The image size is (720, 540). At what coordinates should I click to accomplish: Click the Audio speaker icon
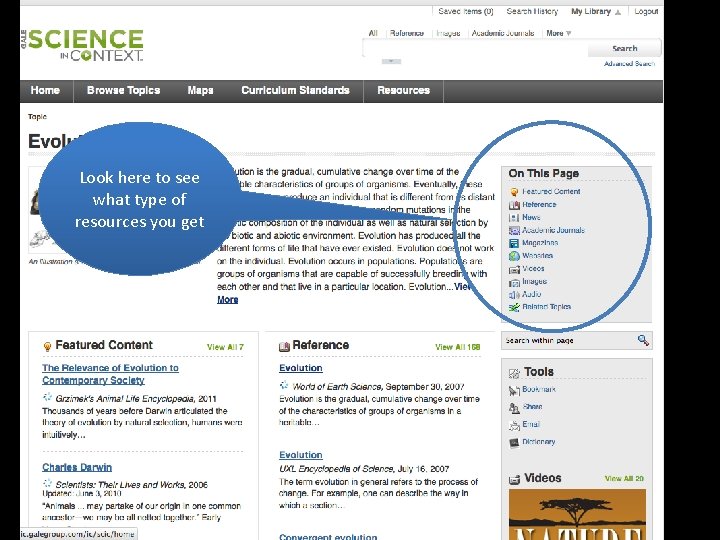(514, 295)
